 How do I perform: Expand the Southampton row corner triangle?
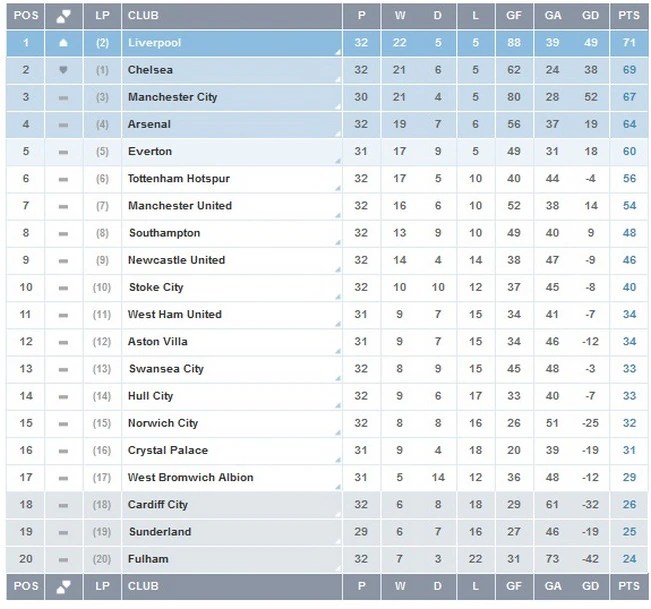tap(337, 241)
